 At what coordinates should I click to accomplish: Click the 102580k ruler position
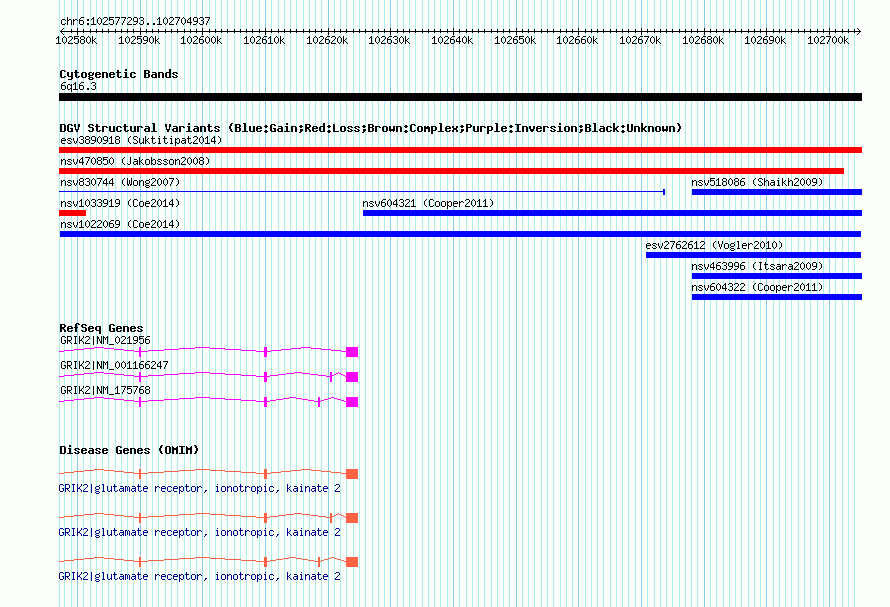point(76,40)
